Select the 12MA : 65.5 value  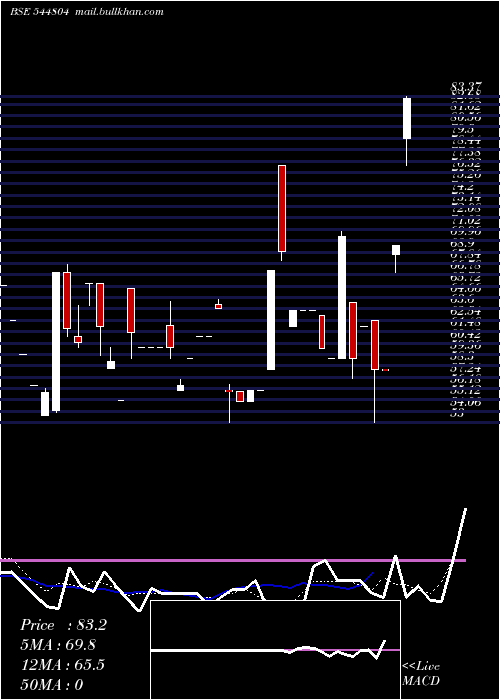click(x=63, y=665)
